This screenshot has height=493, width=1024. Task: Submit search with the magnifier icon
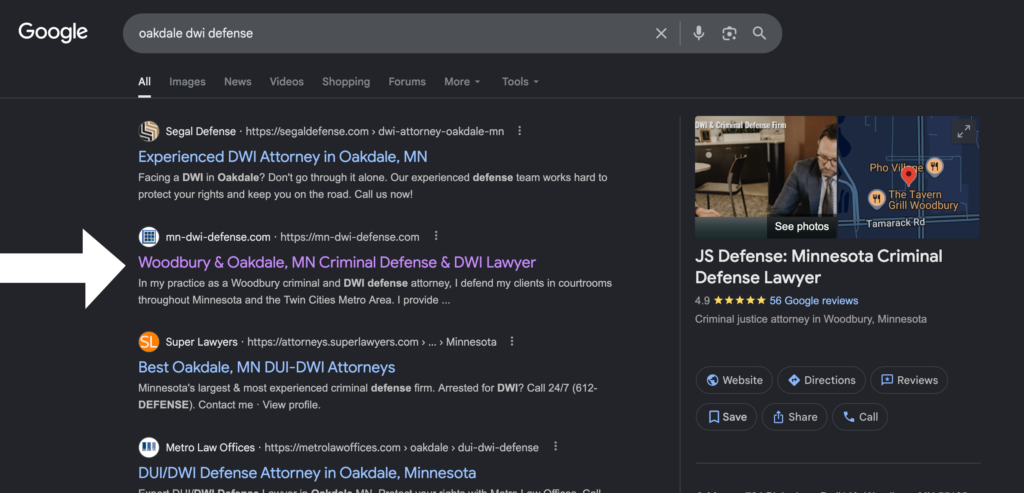pos(759,33)
